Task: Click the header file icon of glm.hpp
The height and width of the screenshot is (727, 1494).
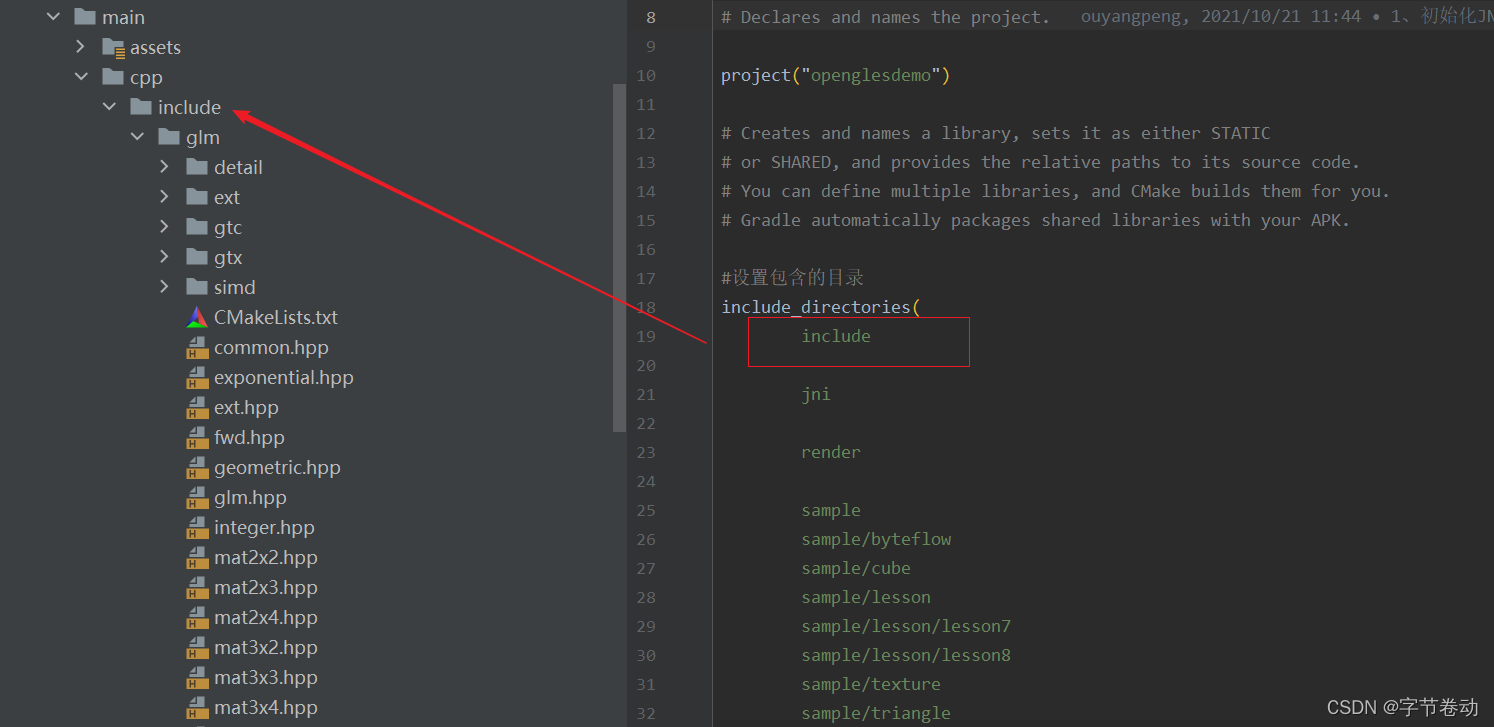Action: tap(197, 497)
